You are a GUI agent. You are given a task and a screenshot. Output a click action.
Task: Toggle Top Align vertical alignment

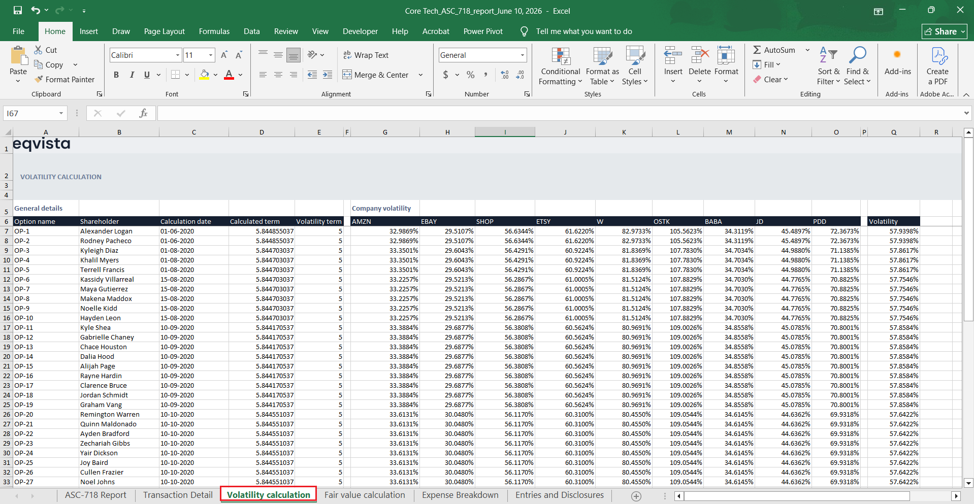263,55
